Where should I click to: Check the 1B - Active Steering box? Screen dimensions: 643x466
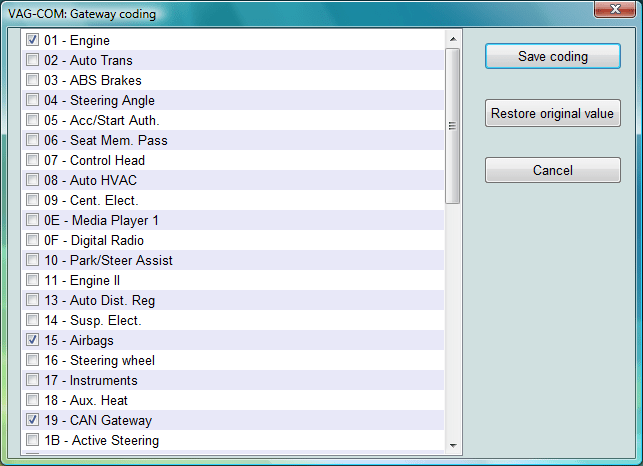pyautogui.click(x=32, y=440)
